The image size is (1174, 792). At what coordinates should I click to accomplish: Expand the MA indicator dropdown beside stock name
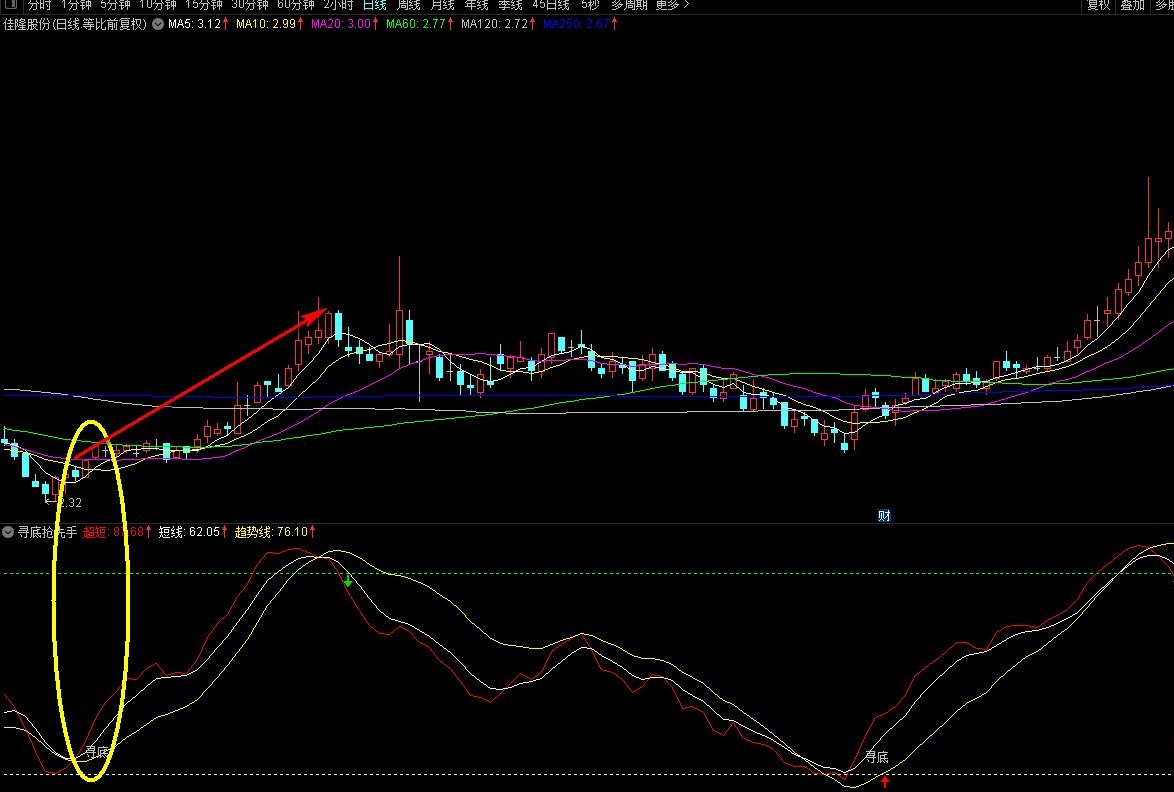tap(158, 23)
